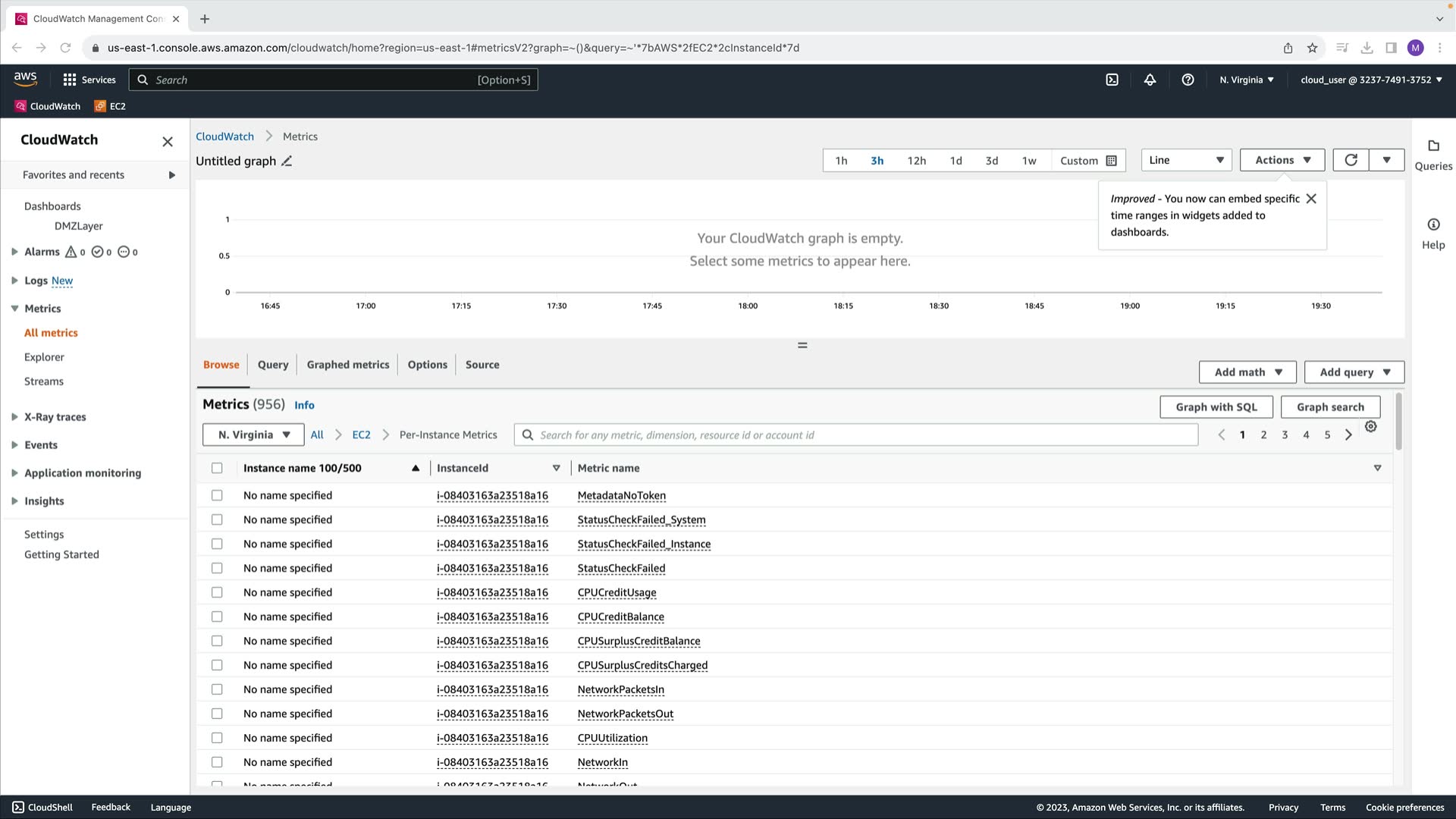The image size is (1456, 819).
Task: Select the StatusCheckFailed_System row checkbox
Action: [x=217, y=519]
